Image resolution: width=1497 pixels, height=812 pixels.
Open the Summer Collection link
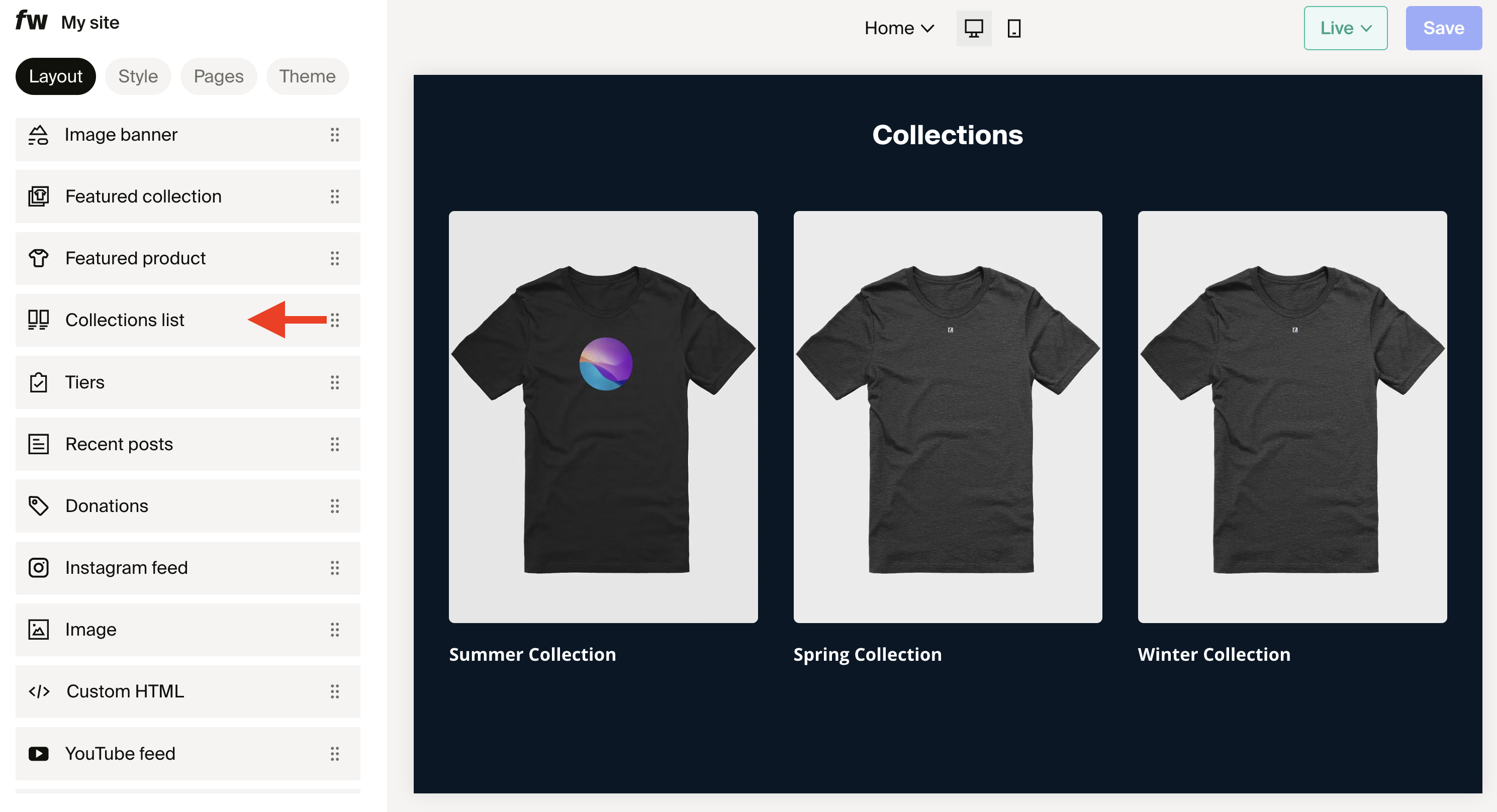532,654
